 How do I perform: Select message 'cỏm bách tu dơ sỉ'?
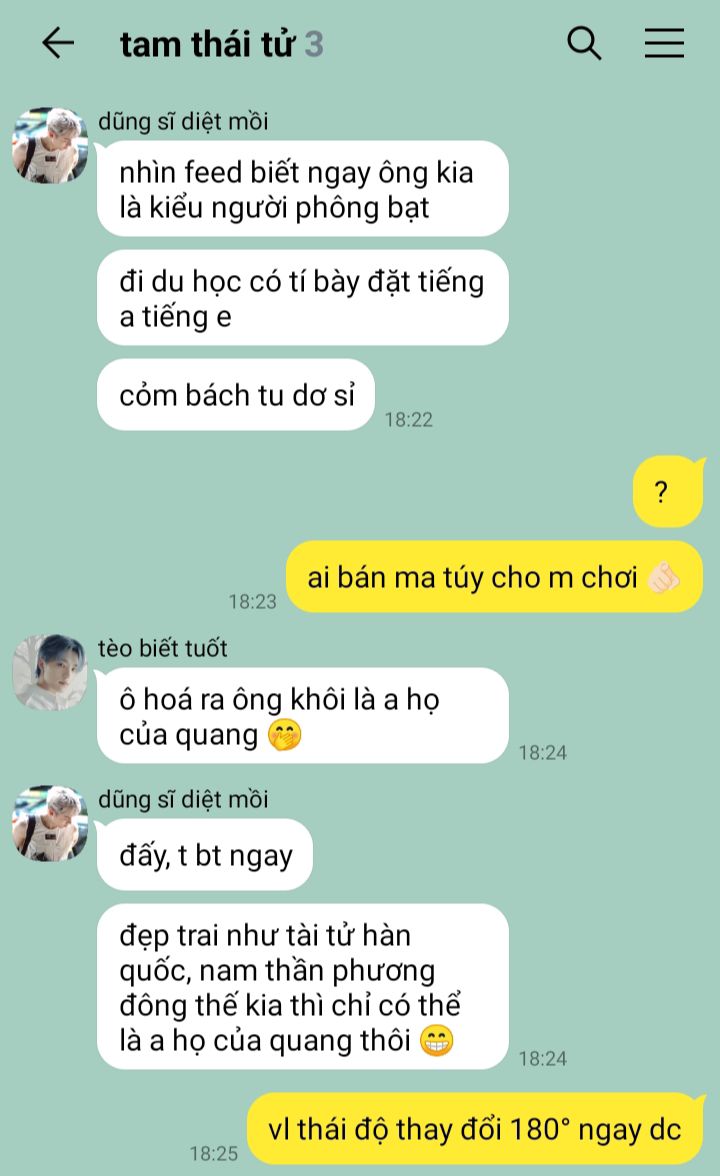point(236,395)
